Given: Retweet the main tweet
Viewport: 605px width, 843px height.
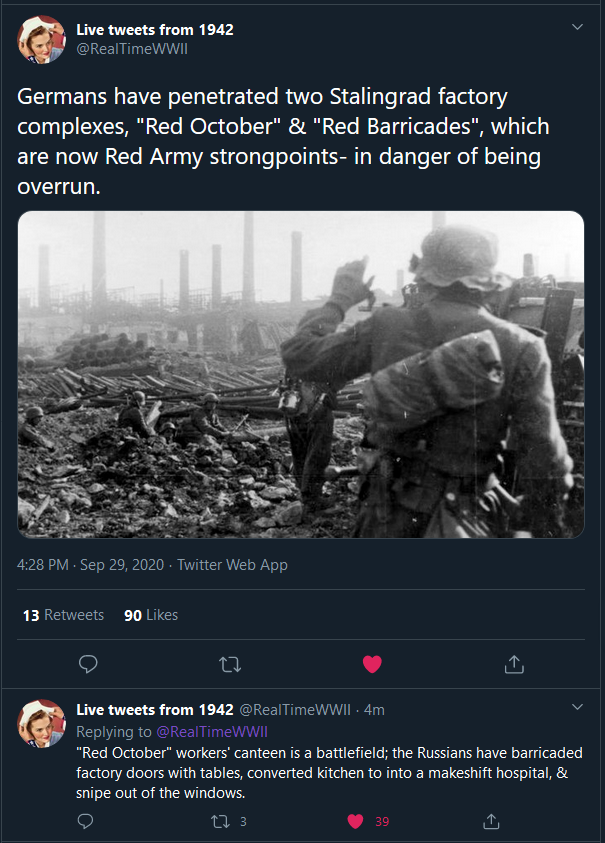Looking at the screenshot, I should tap(230, 663).
